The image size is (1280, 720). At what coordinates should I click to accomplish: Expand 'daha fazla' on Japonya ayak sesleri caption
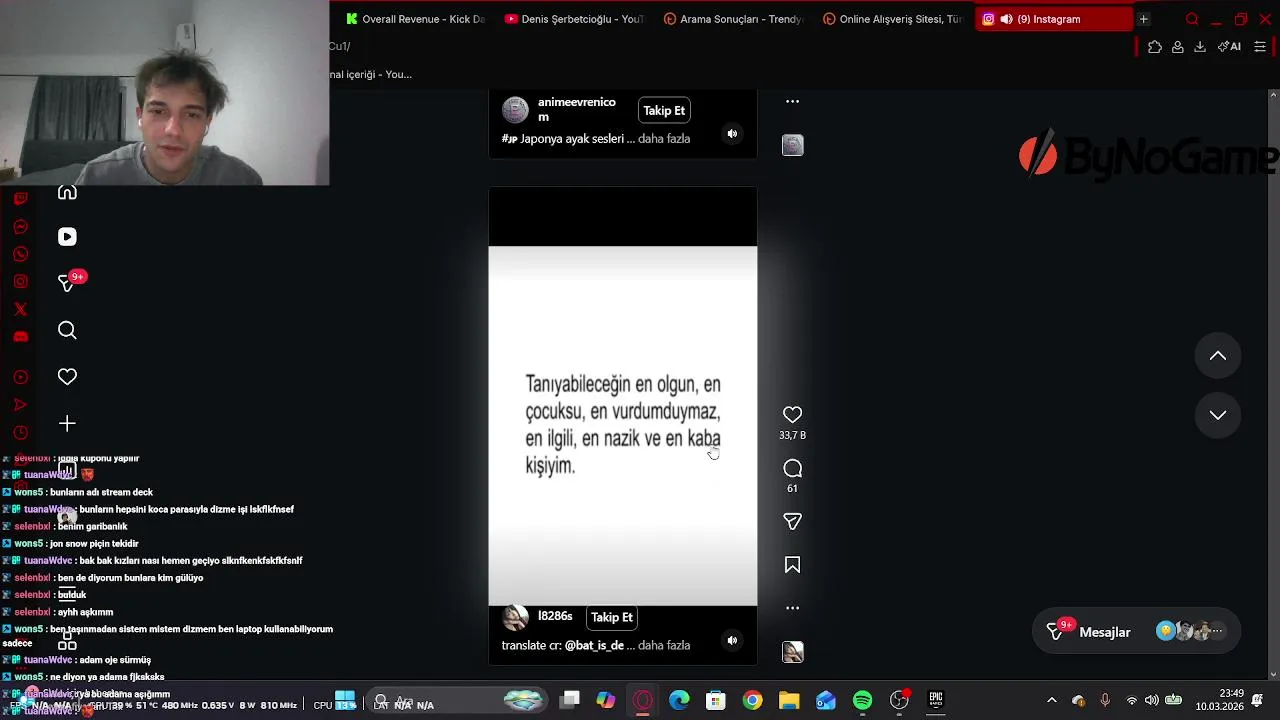(664, 139)
